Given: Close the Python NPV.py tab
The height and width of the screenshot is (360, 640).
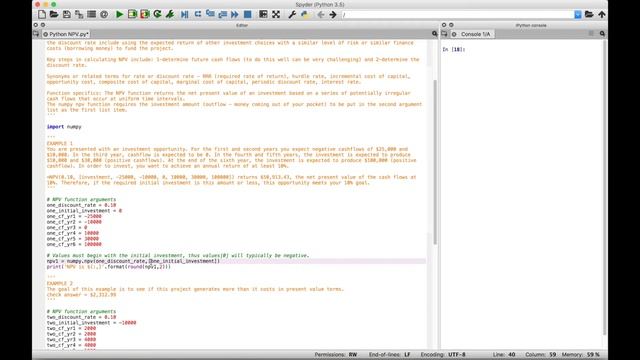Looking at the screenshot, I should point(46,34).
